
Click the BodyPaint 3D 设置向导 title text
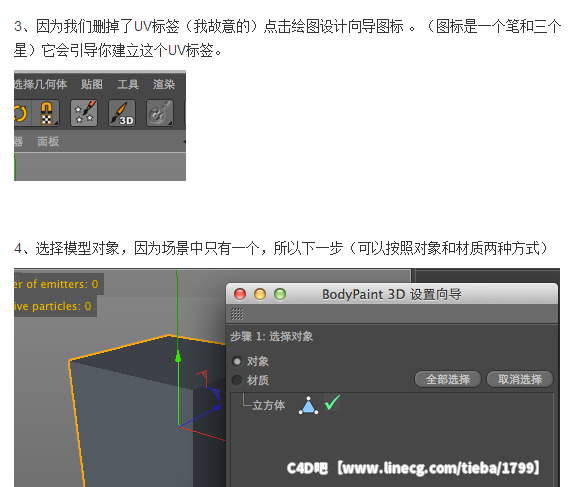(x=391, y=294)
